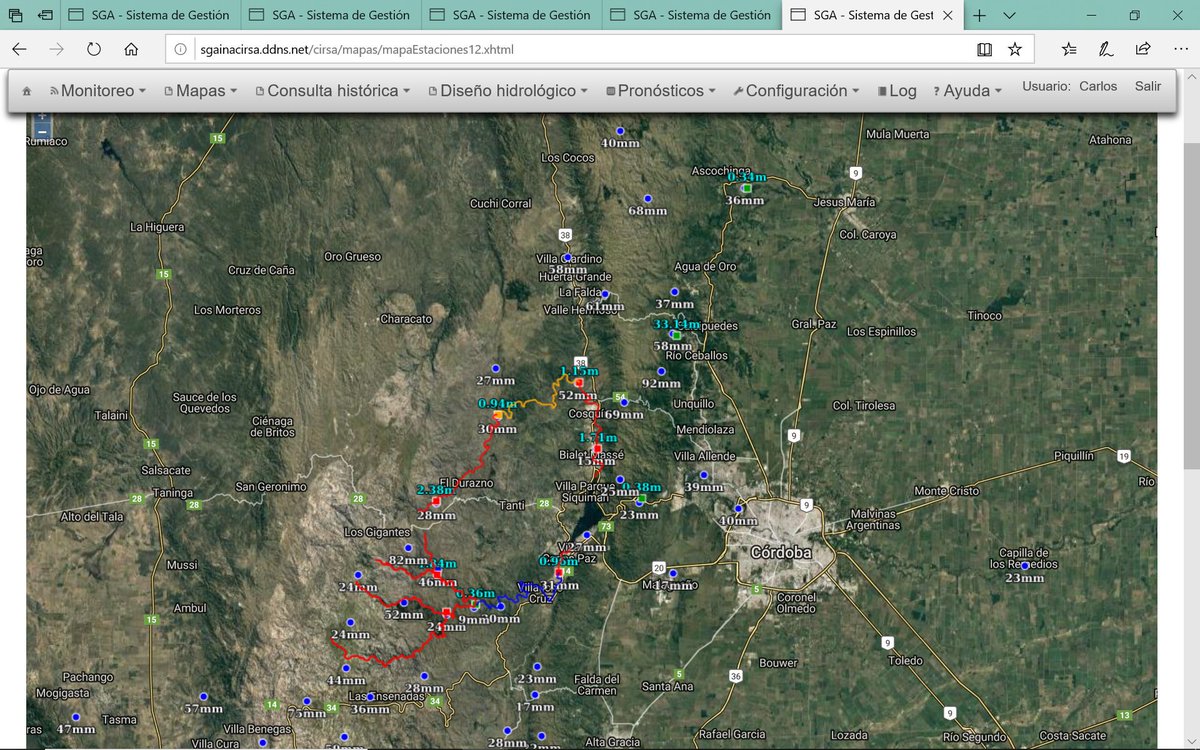Open the Log menu item
Screen dimensions: 1200x750
click(897, 91)
